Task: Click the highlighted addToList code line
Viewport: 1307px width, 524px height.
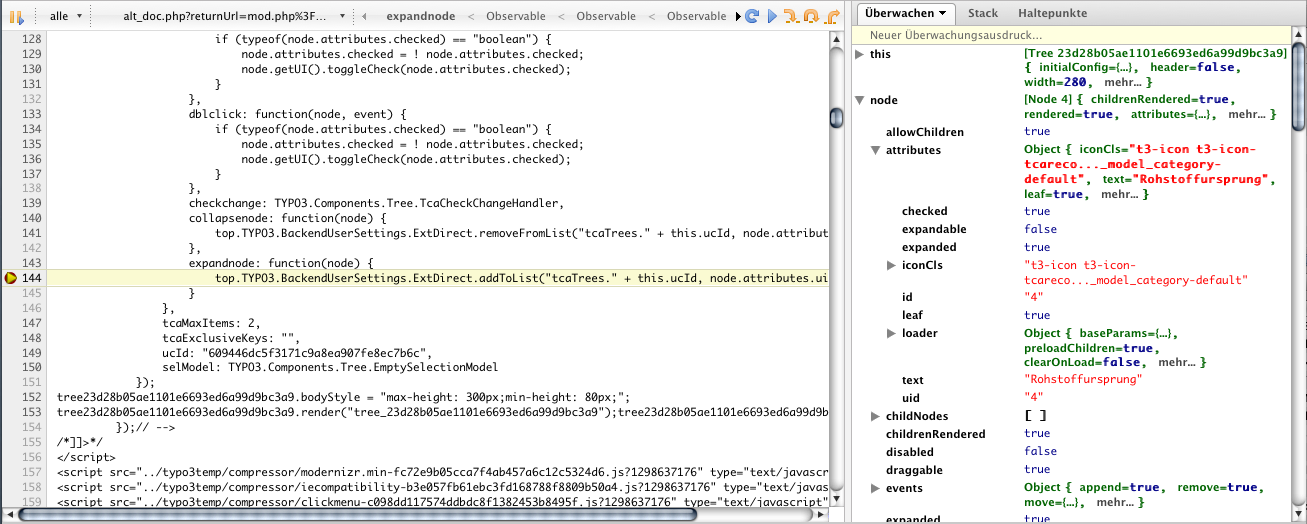Action: coord(438,278)
